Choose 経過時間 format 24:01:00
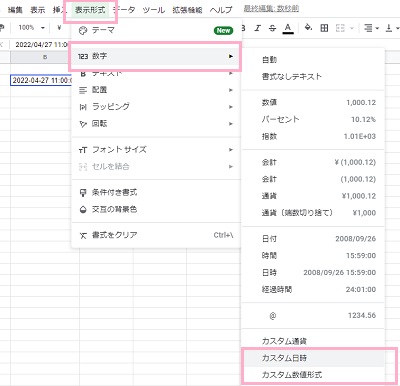Image resolution: width=400 pixels, height=386 pixels. pyautogui.click(x=313, y=289)
